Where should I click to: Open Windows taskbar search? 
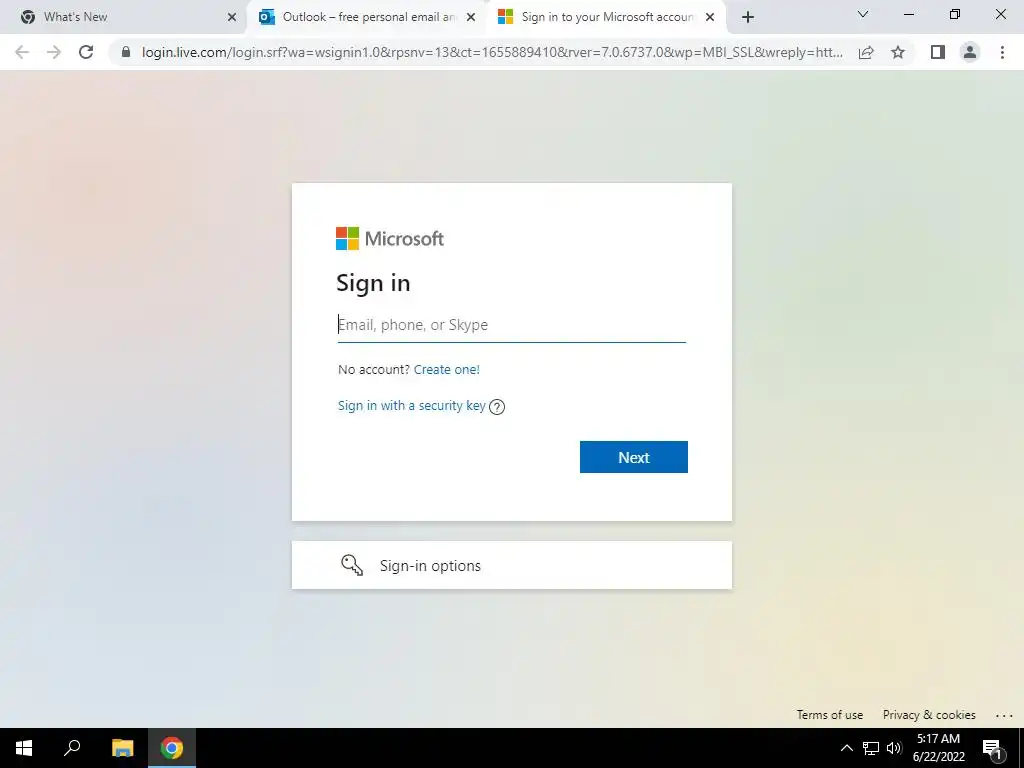click(x=72, y=748)
